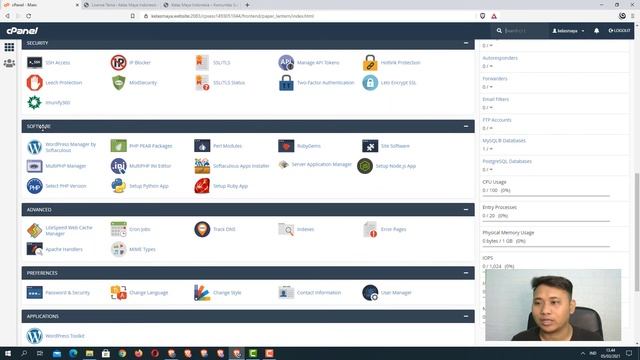The image size is (640, 360).
Task: Switch to the third browser tab
Action: (x=201, y=5)
